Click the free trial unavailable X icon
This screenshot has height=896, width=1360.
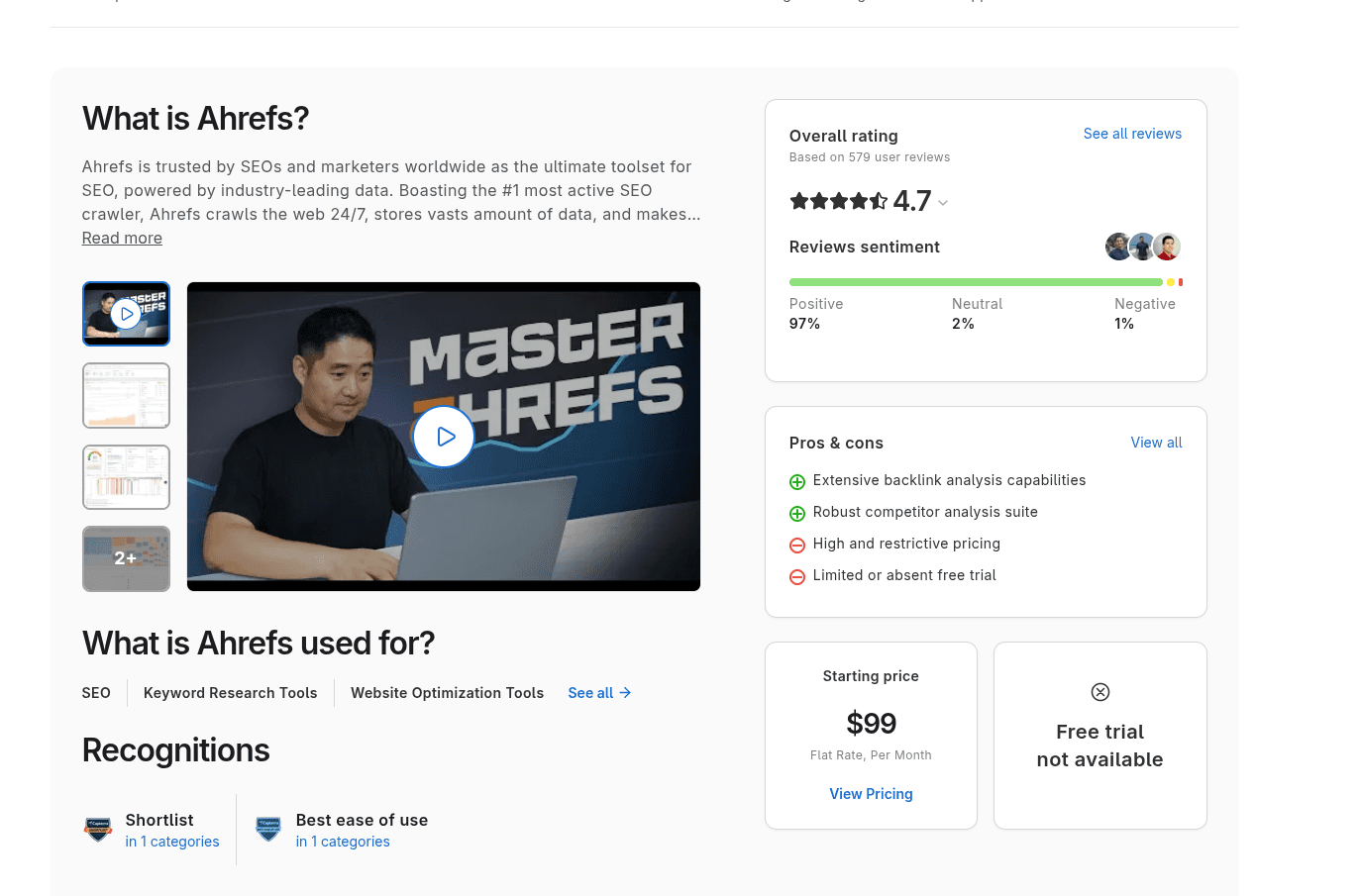coord(1099,692)
